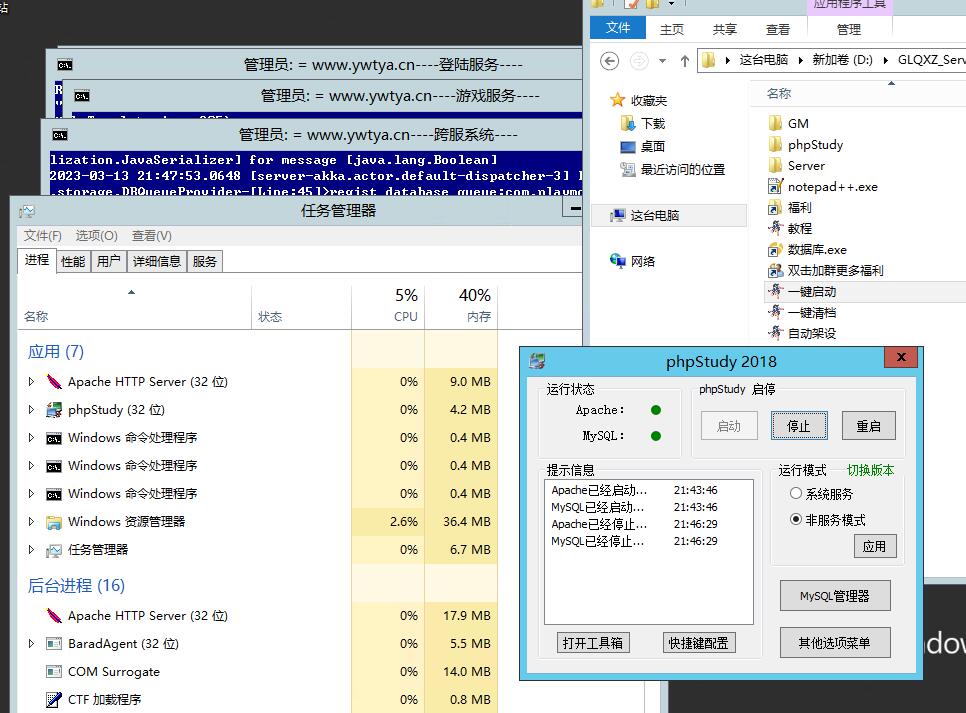Select the 福利 shortcut icon
This screenshot has height=713, width=966.
coord(775,208)
